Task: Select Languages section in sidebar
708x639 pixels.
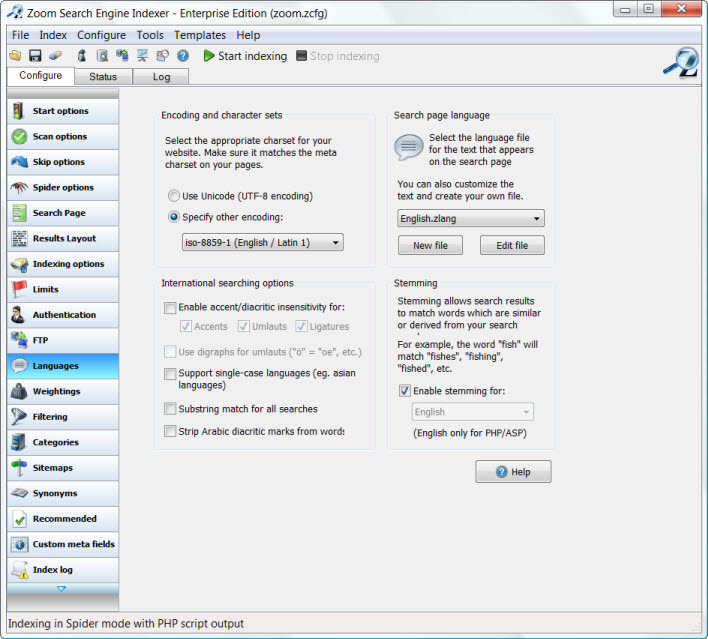Action: click(x=63, y=366)
